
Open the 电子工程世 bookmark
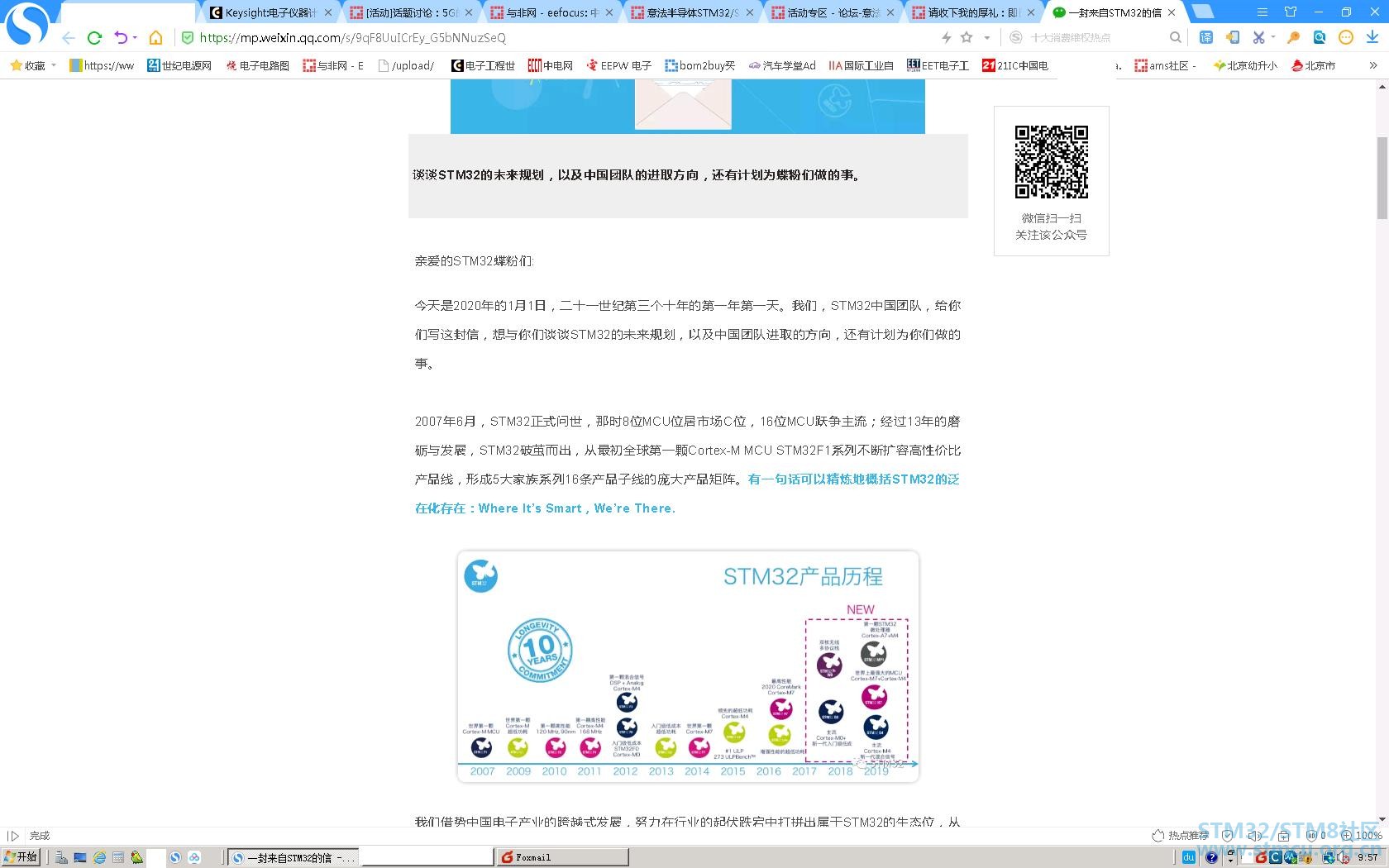(x=483, y=65)
